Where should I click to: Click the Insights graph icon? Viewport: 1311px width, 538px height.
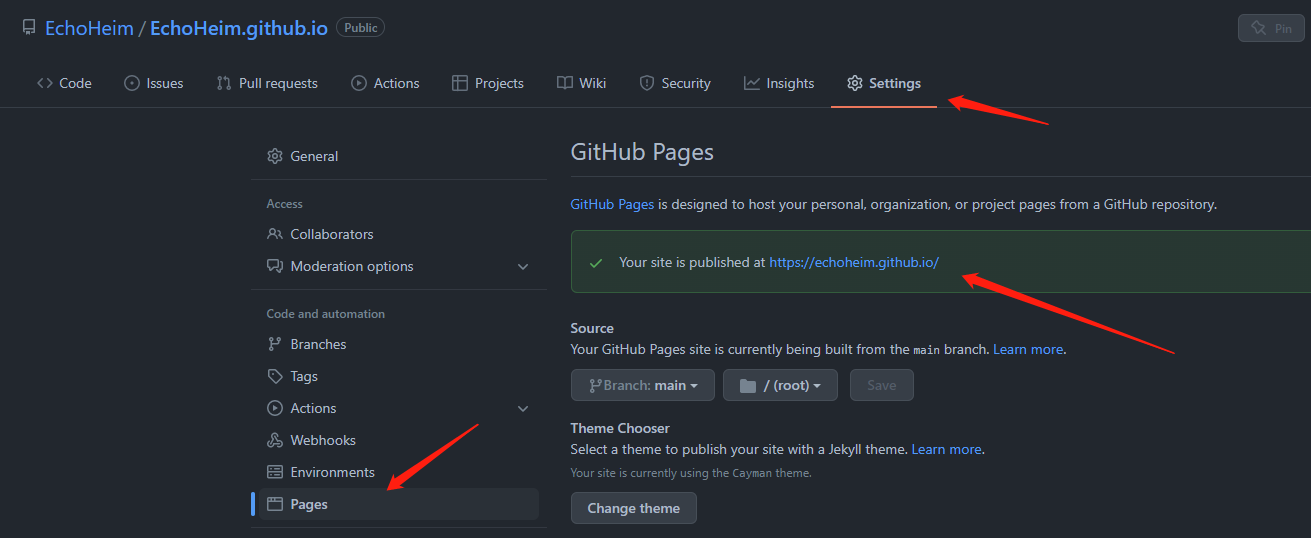[752, 83]
